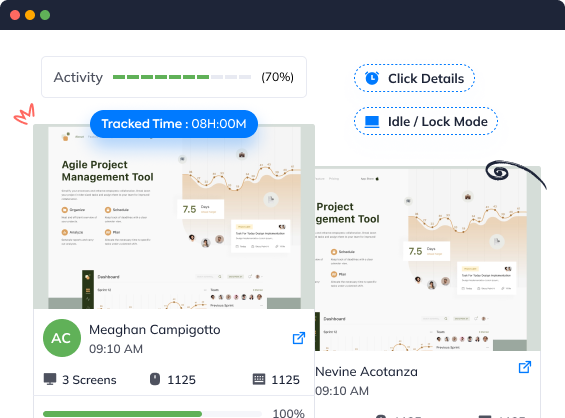Open Meaghan Campigotto's screenshot in new window icon
The image size is (565, 418).
[x=299, y=338]
